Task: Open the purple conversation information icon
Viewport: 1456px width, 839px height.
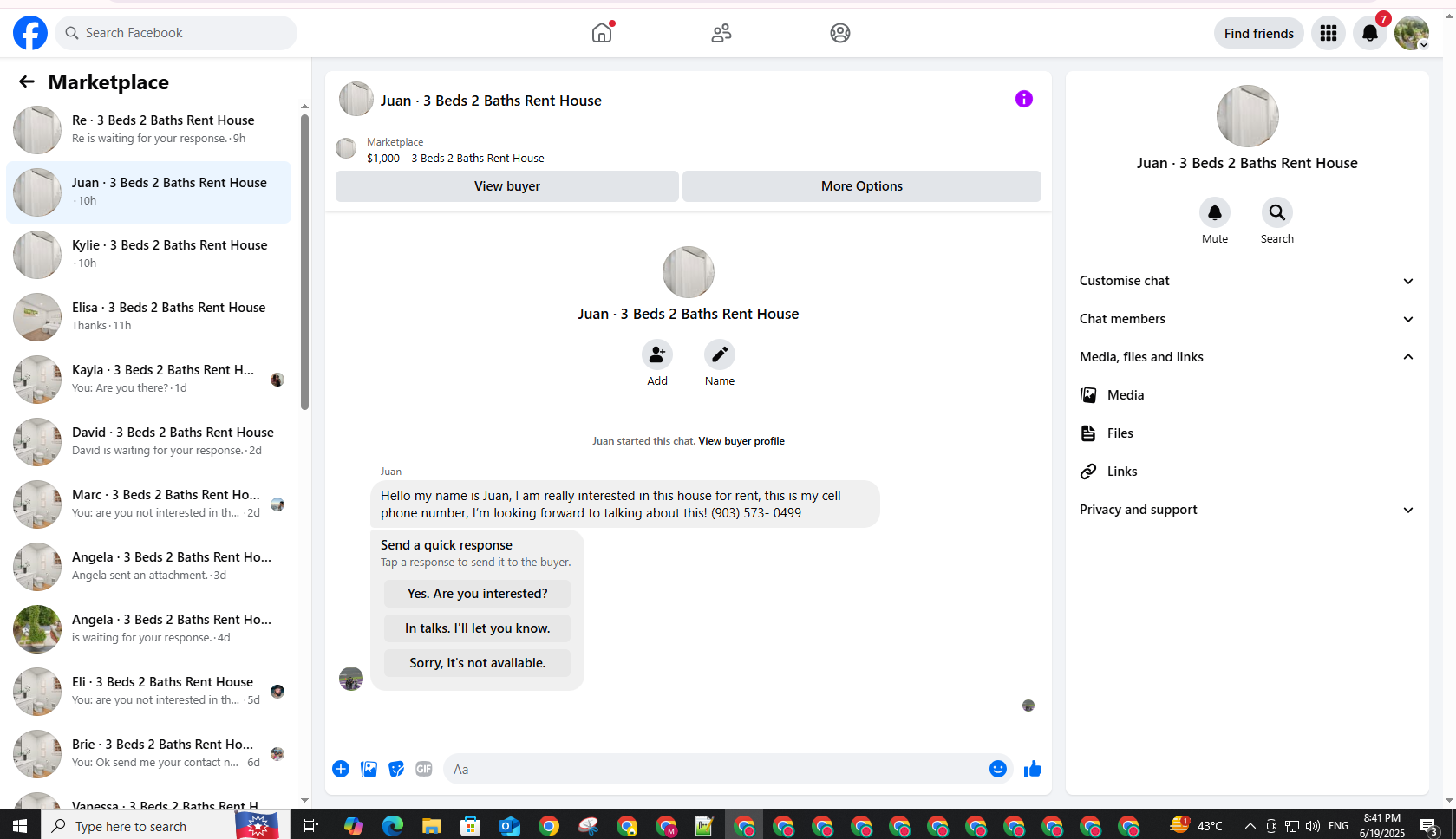Action: pos(1023,99)
